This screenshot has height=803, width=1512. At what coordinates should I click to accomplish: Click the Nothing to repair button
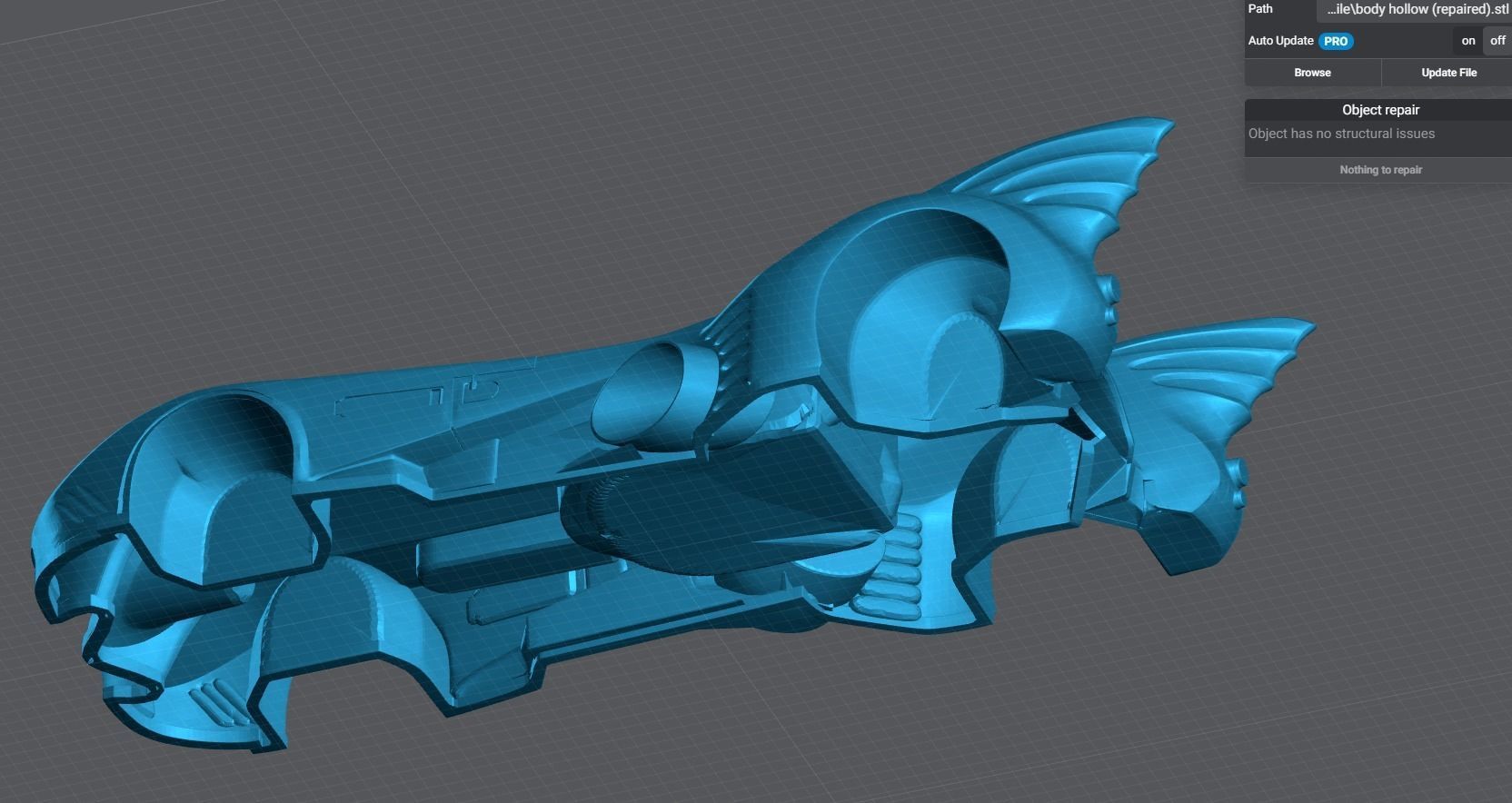tap(1380, 170)
